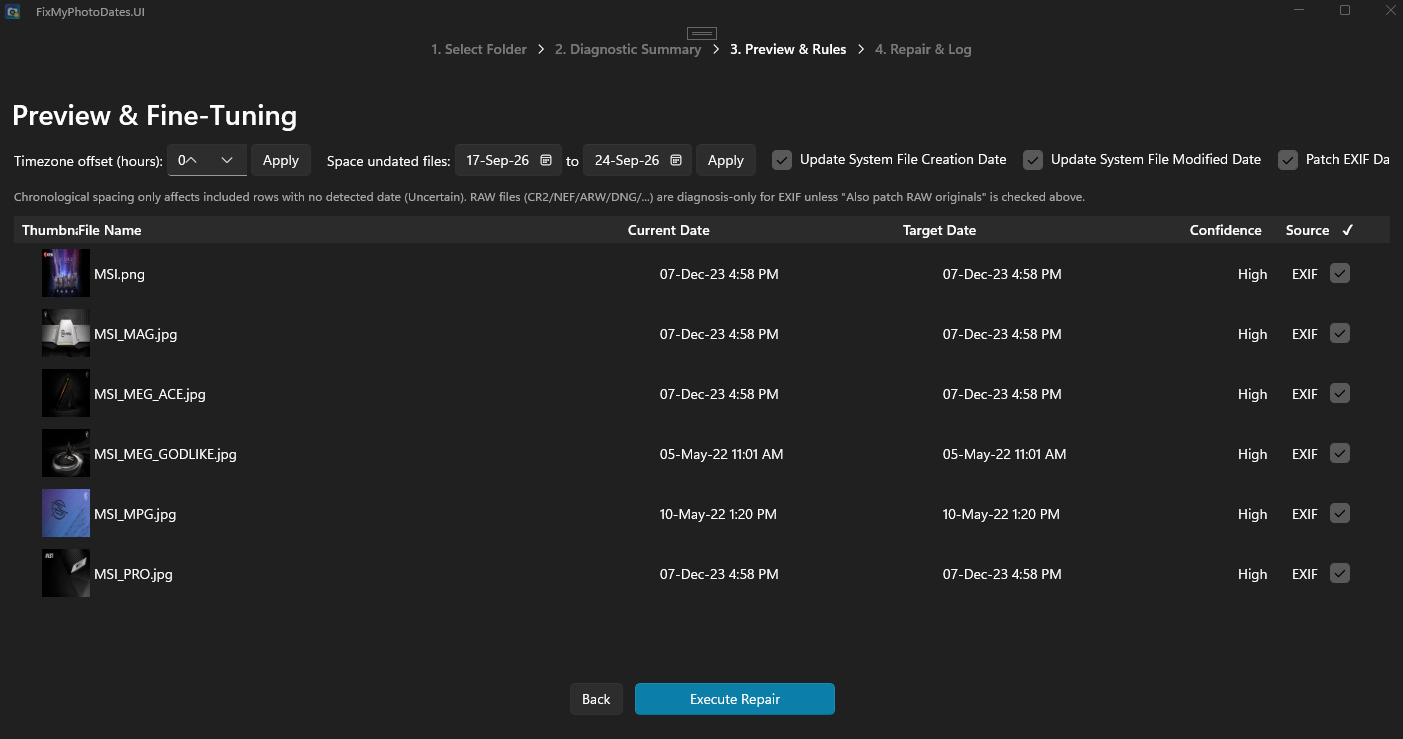Uncheck include box for MSI.png row

click(x=1340, y=273)
